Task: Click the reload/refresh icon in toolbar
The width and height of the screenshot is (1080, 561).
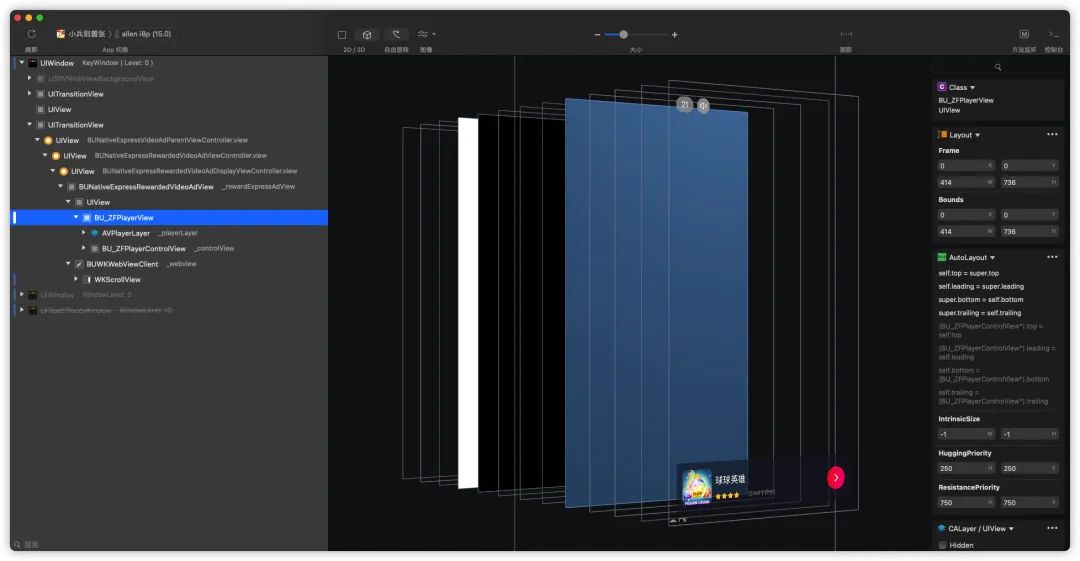Action: point(32,34)
